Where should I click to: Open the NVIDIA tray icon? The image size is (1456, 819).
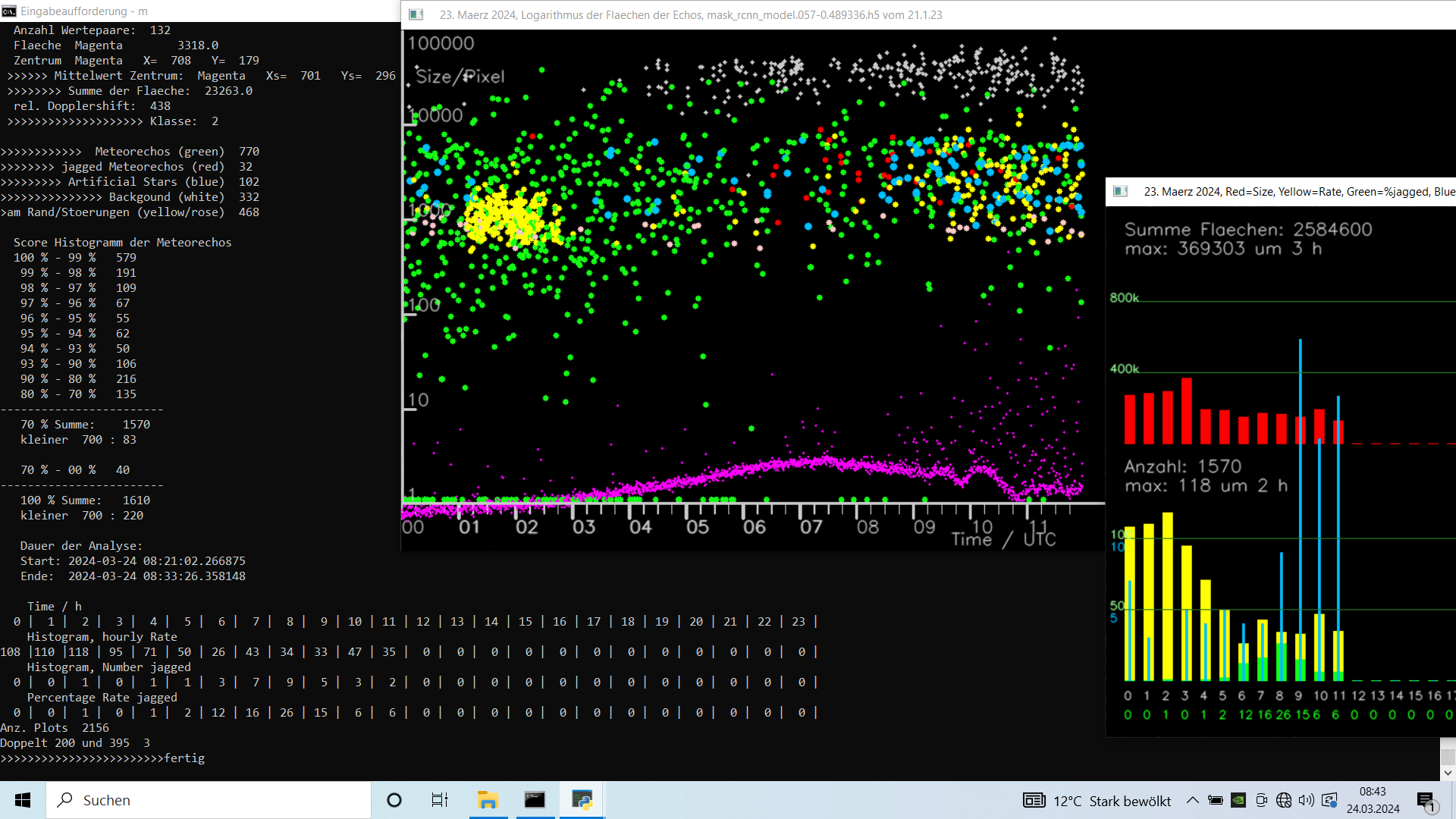pyautogui.click(x=1238, y=800)
